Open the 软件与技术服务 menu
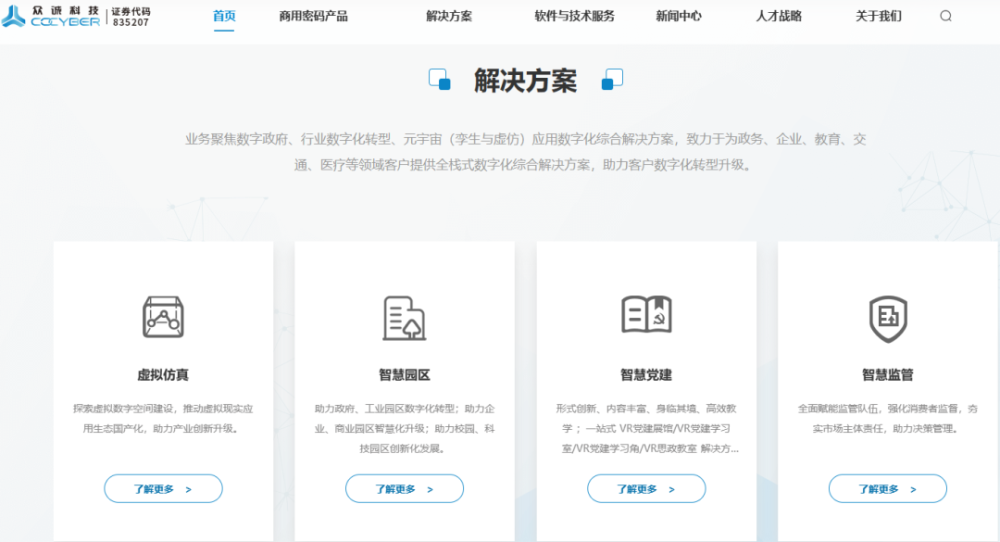 pyautogui.click(x=575, y=16)
